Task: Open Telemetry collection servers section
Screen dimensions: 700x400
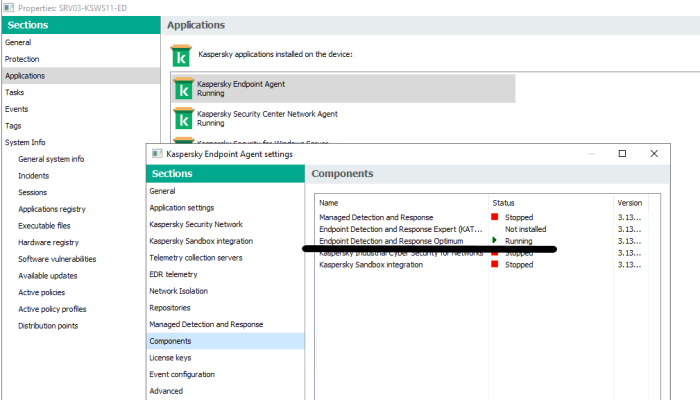Action: 225,258
